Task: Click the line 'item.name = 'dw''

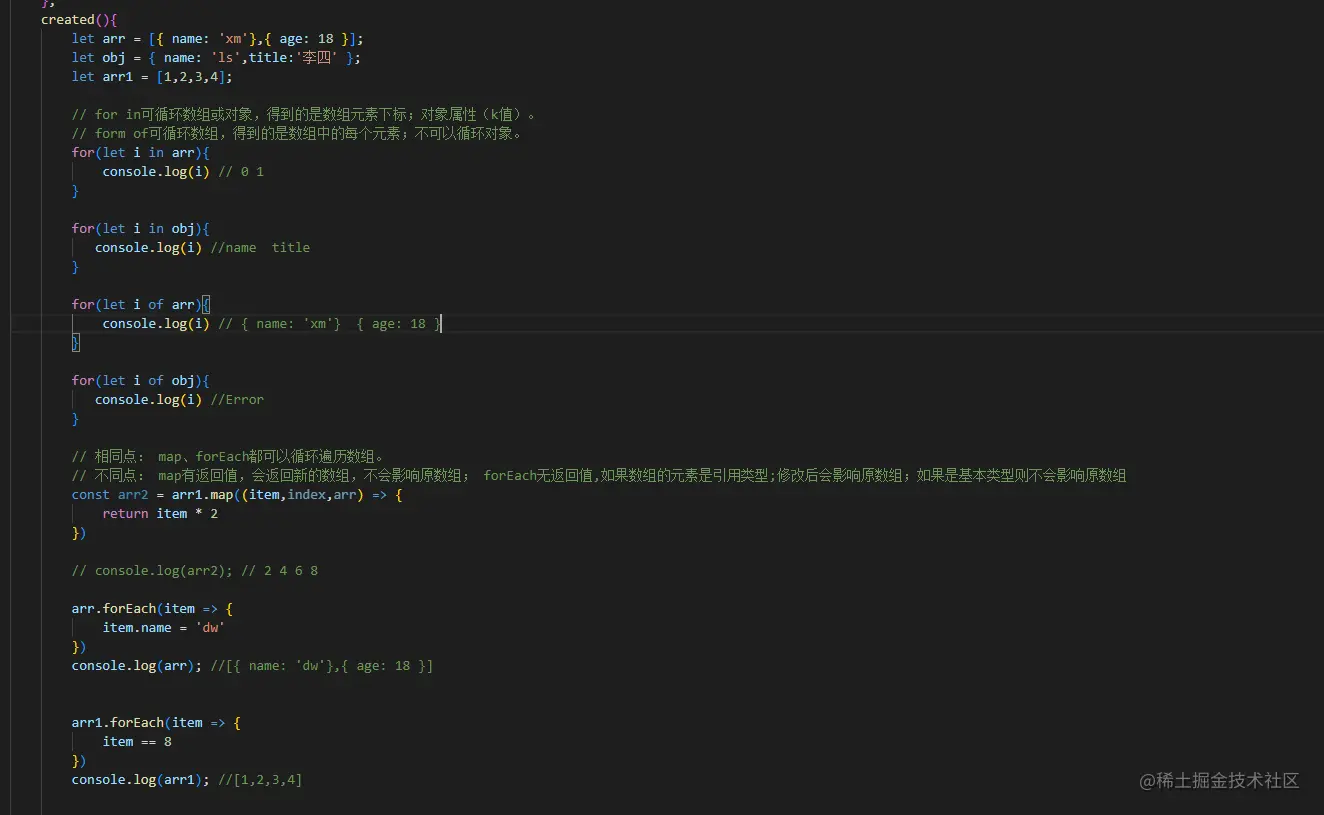Action: (x=163, y=627)
